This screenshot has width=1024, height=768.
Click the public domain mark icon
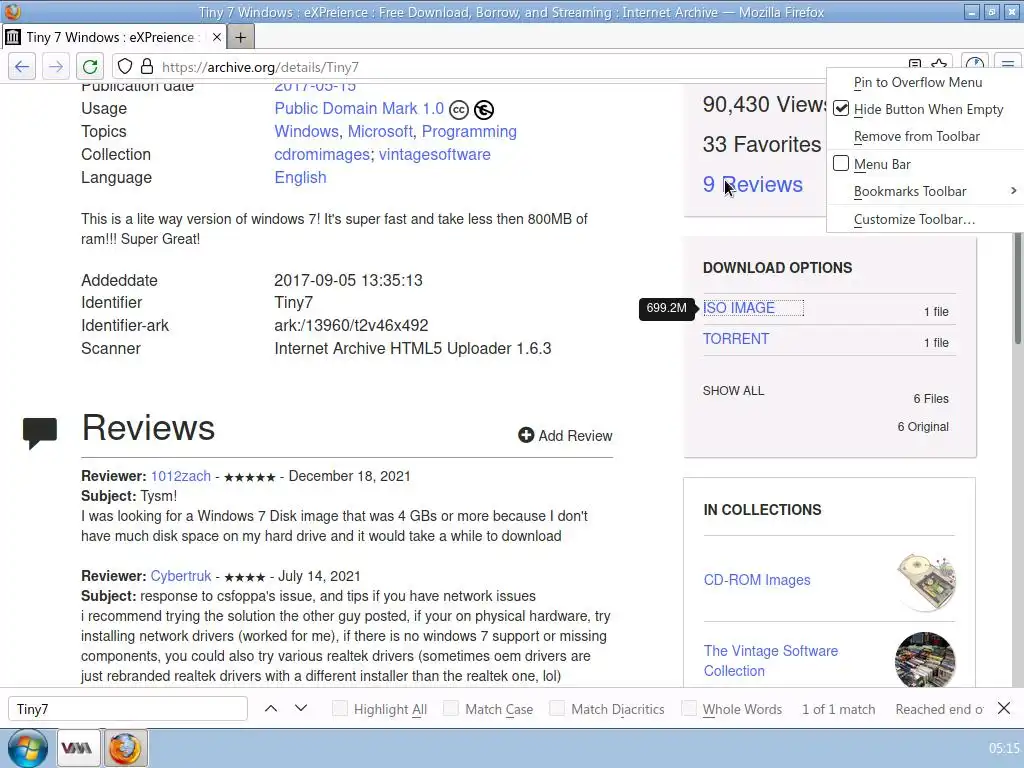(484, 110)
